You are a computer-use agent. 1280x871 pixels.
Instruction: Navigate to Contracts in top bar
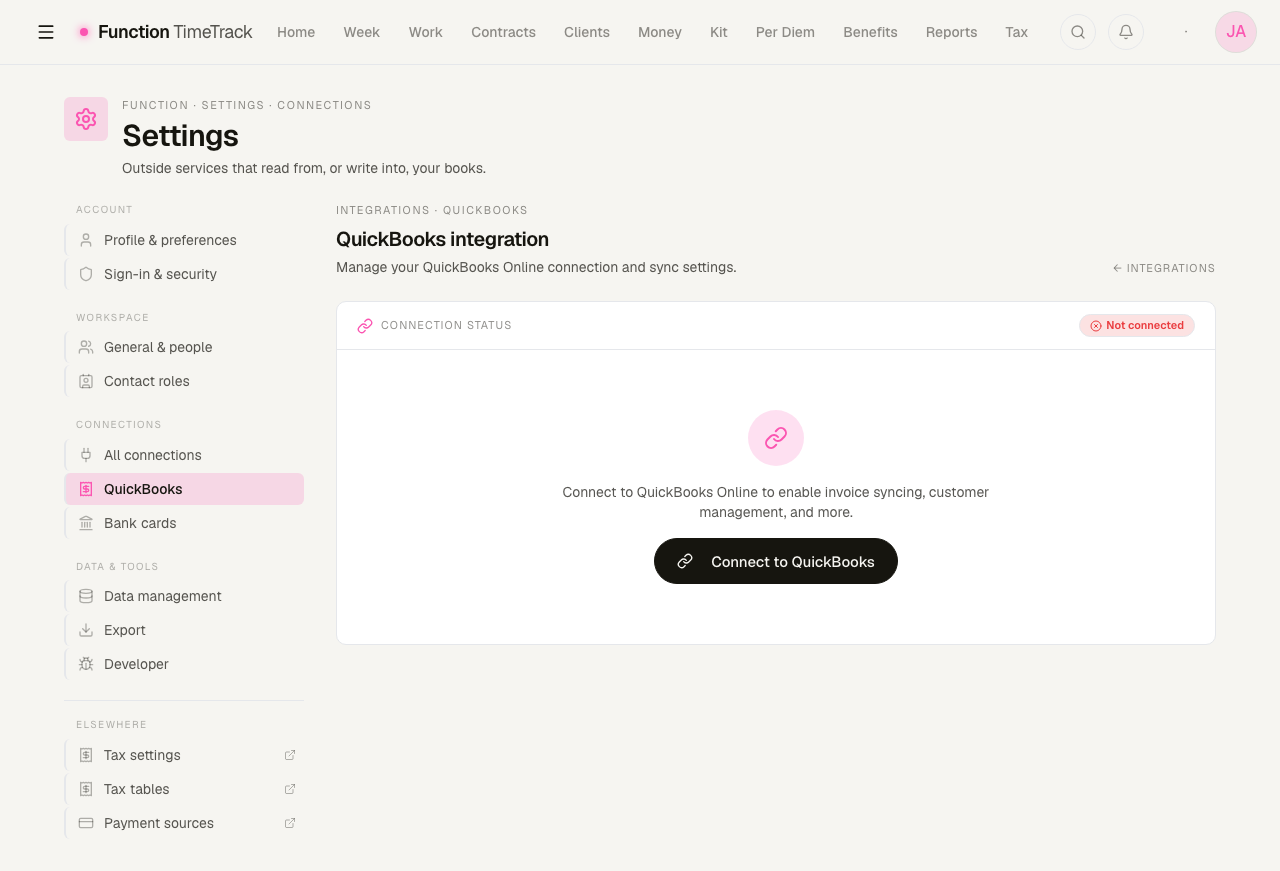pos(504,32)
